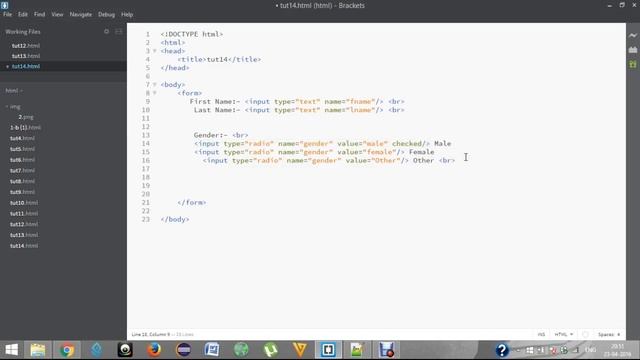Open the Windows Start button
Image resolution: width=640 pixels, height=360 pixels.
[x=11, y=350]
